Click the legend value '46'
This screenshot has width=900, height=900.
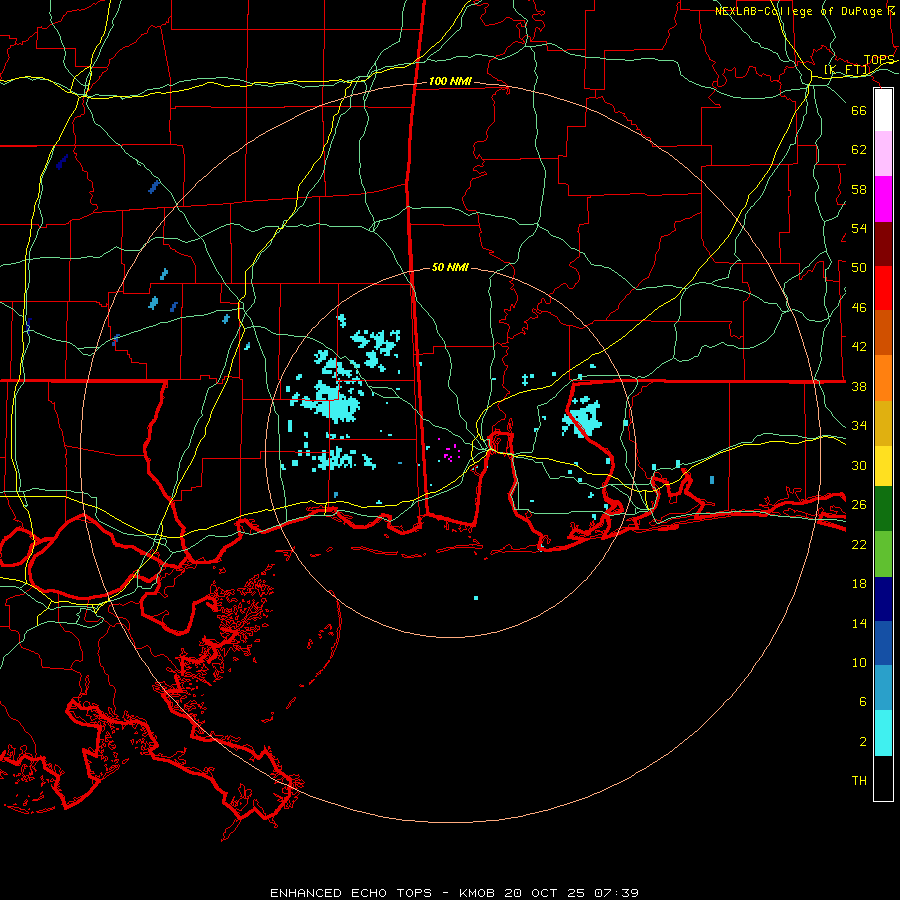click(x=859, y=307)
